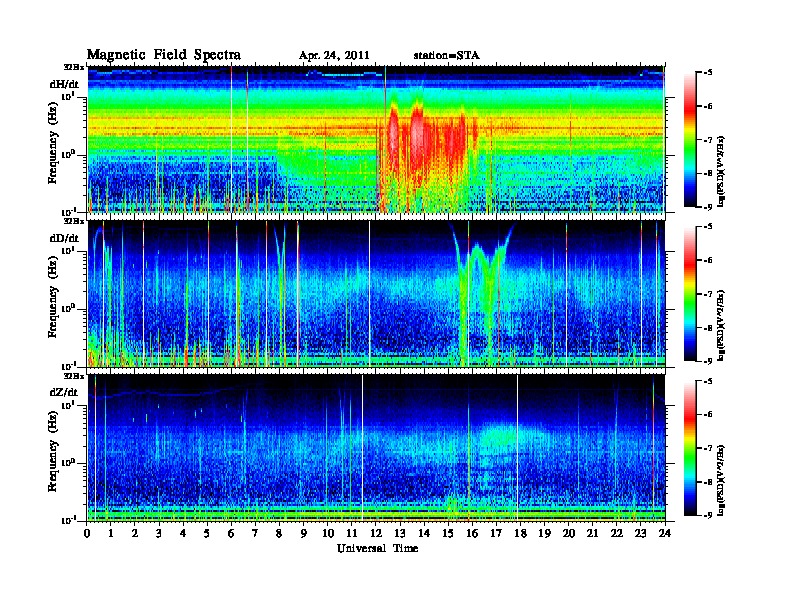Click the "Universal Time" axis title
The width and height of the screenshot is (792, 612).
pyautogui.click(x=377, y=548)
